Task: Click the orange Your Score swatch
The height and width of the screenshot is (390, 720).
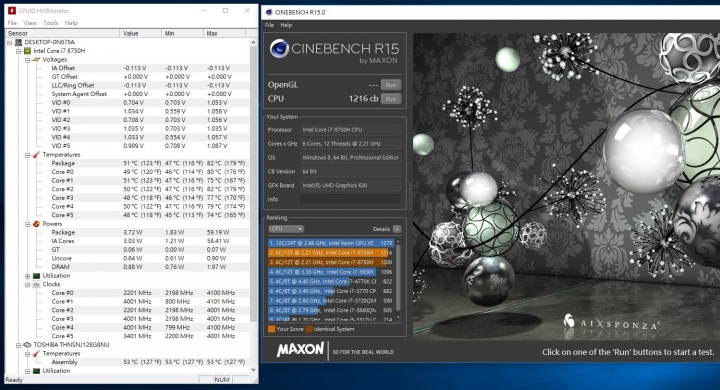Action: tap(271, 329)
